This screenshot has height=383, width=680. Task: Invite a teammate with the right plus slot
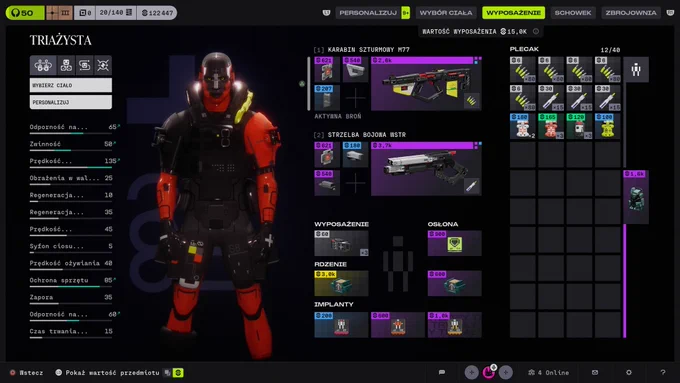pos(506,372)
